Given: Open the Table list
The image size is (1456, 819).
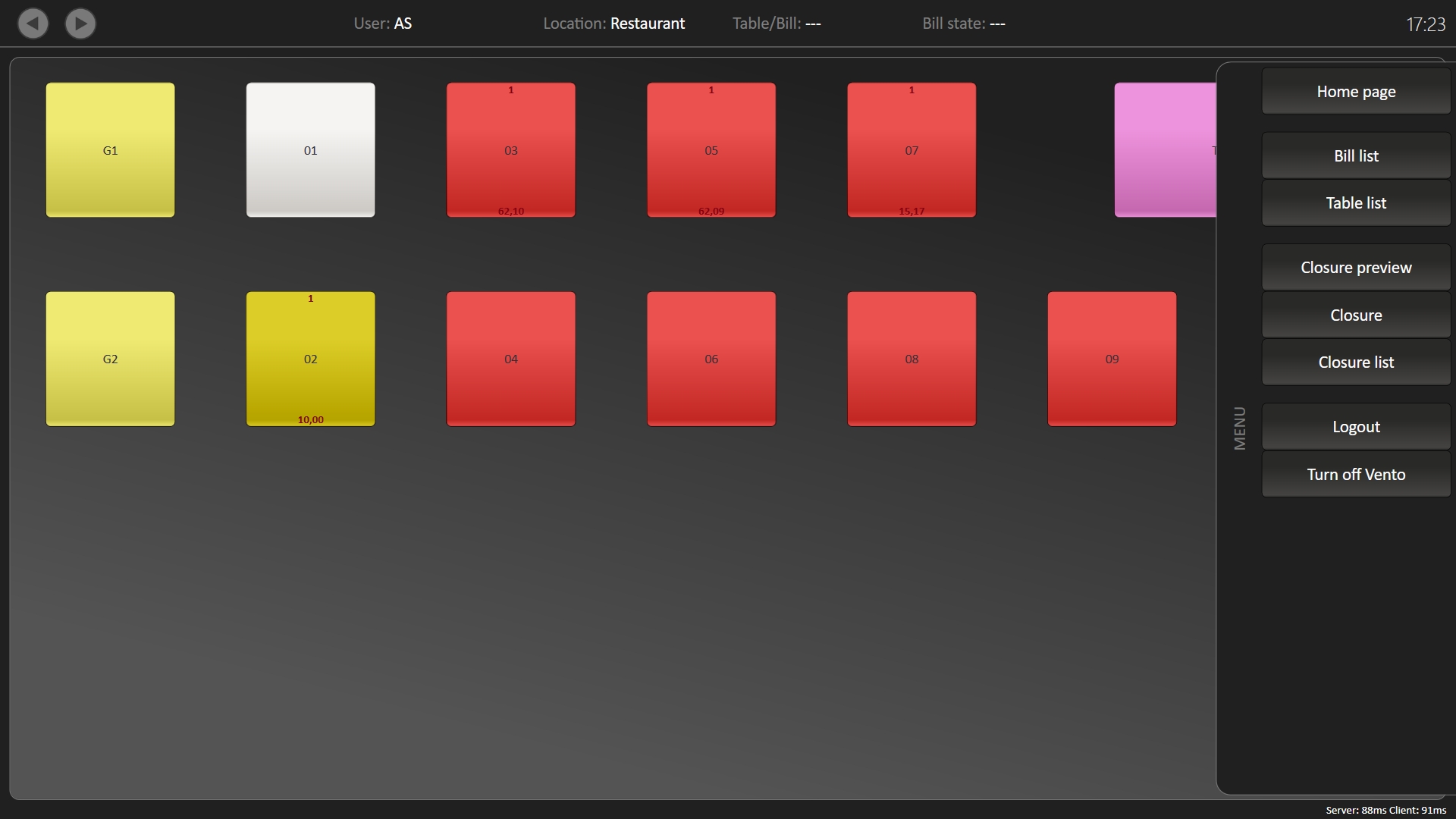Looking at the screenshot, I should [1356, 203].
